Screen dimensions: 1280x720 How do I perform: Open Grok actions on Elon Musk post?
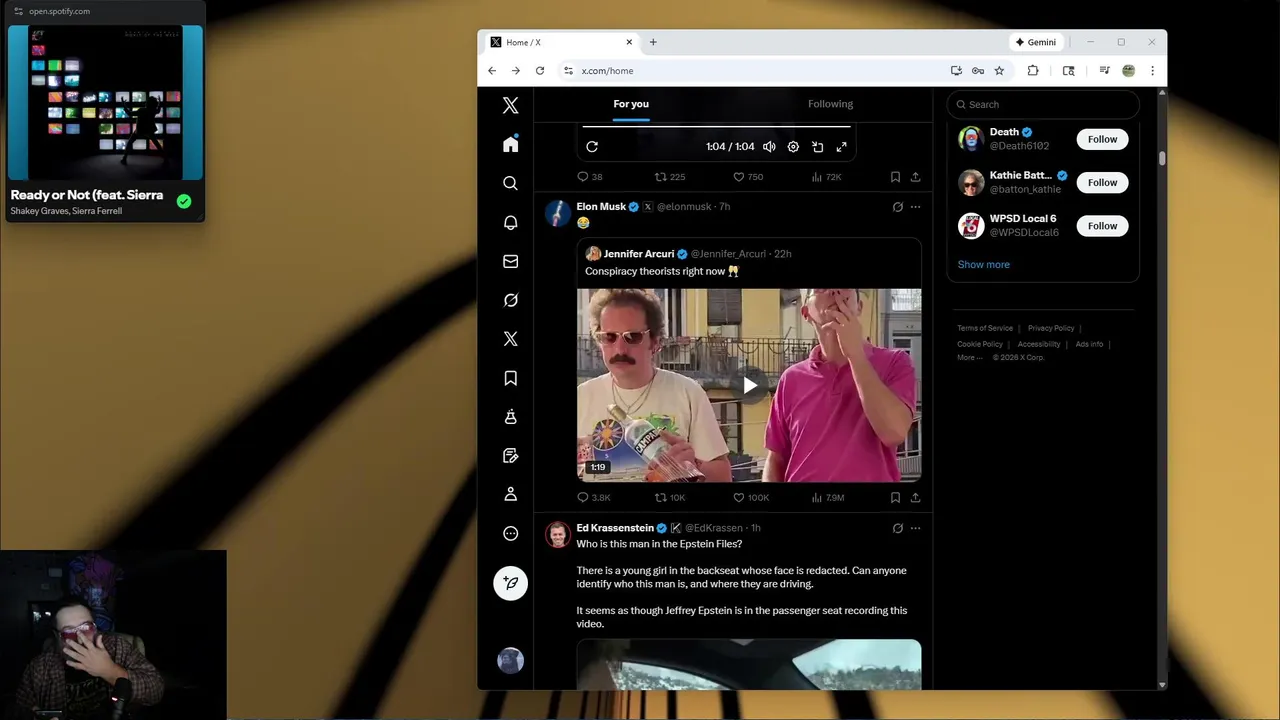(897, 207)
